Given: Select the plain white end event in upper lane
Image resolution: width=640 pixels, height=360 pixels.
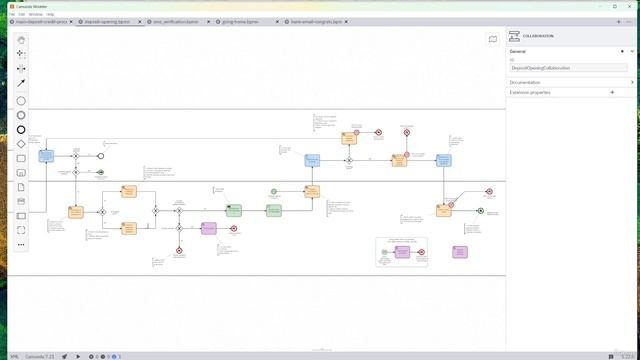Looking at the screenshot, I should coord(101,156).
